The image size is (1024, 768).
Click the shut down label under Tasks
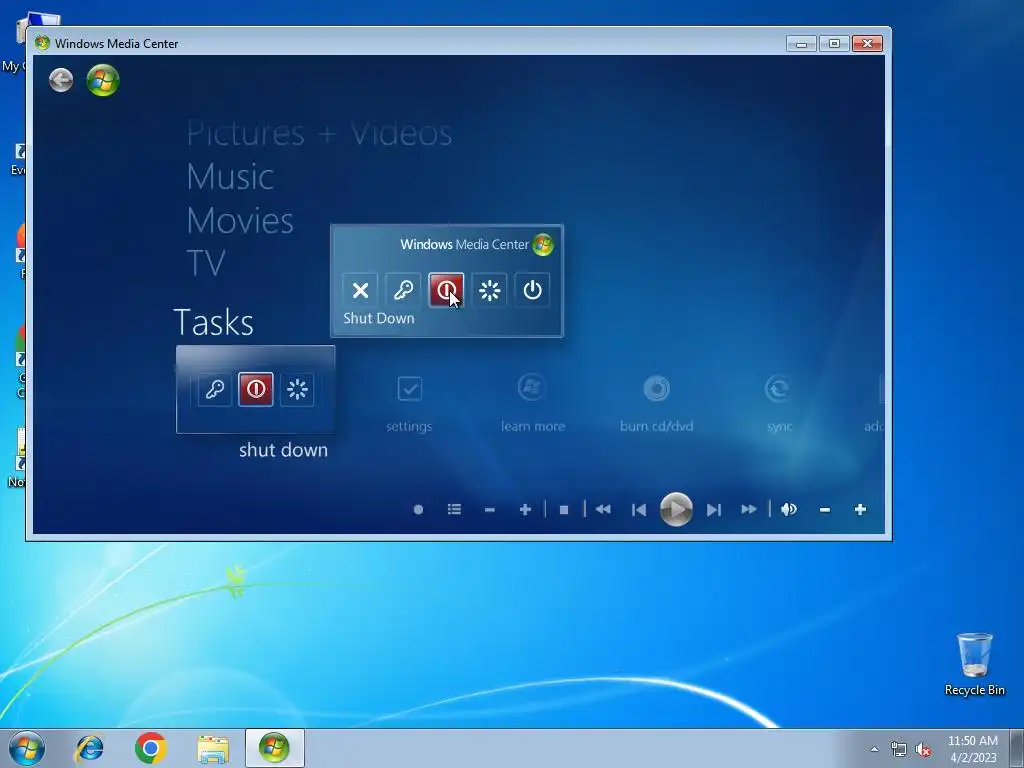(x=283, y=450)
